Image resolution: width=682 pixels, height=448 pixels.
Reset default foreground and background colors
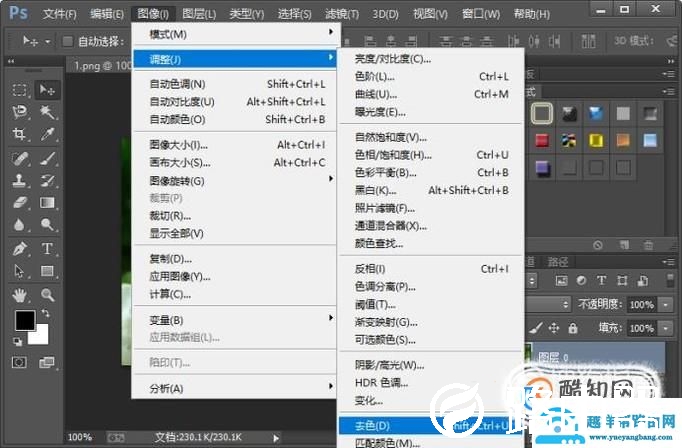(17, 342)
